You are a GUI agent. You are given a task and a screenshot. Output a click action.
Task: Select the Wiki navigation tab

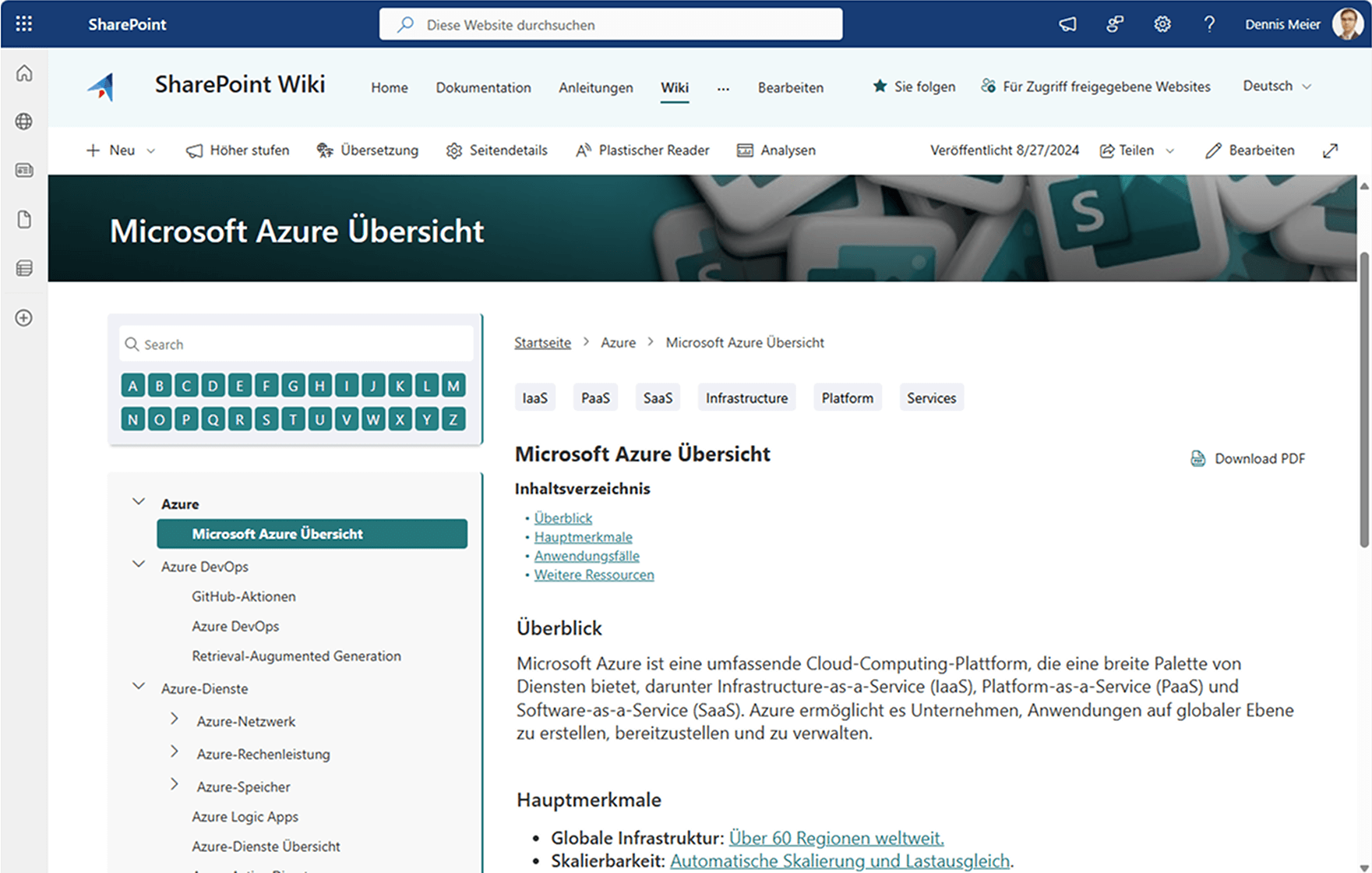tap(675, 87)
